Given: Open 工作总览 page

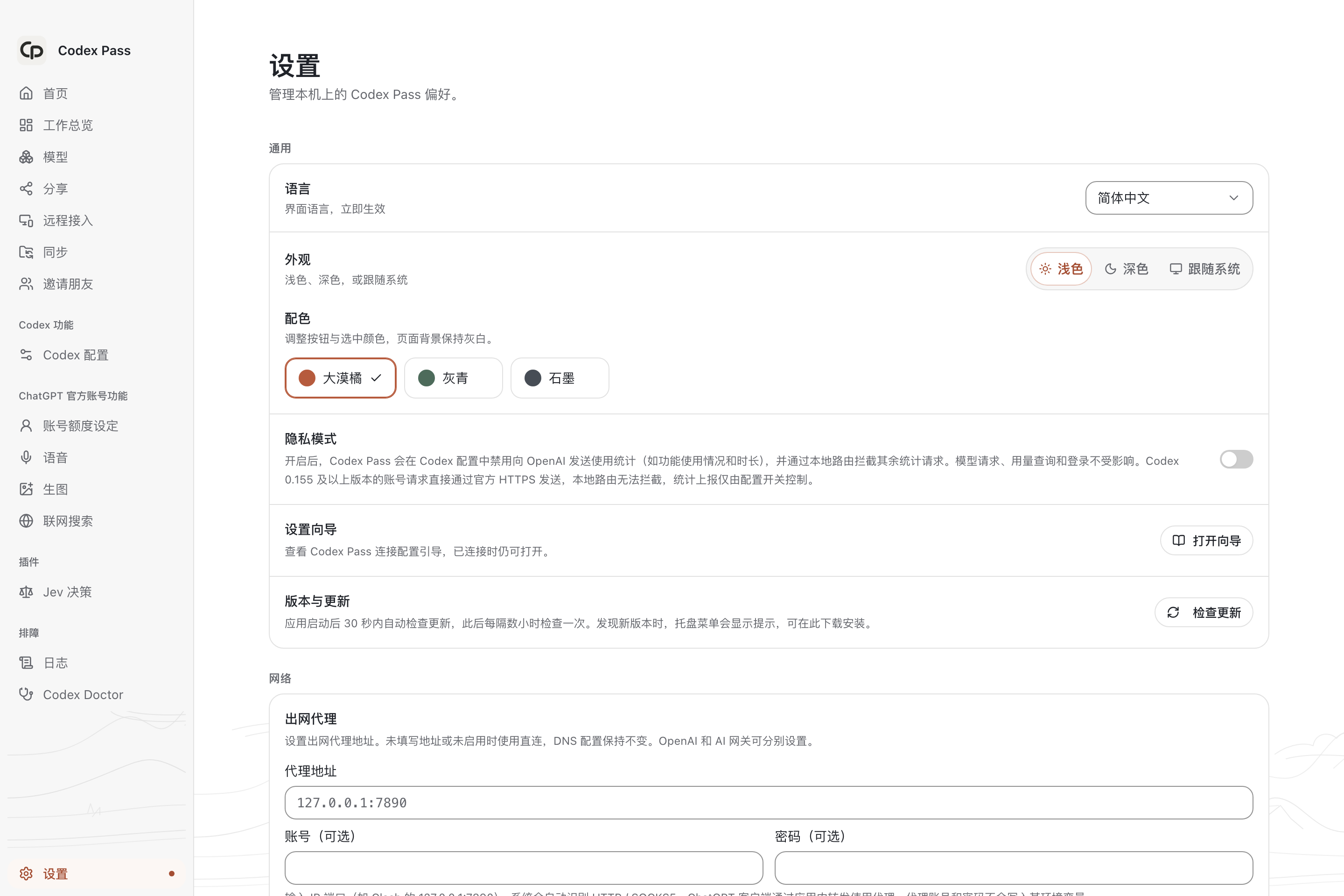Looking at the screenshot, I should [x=97, y=125].
